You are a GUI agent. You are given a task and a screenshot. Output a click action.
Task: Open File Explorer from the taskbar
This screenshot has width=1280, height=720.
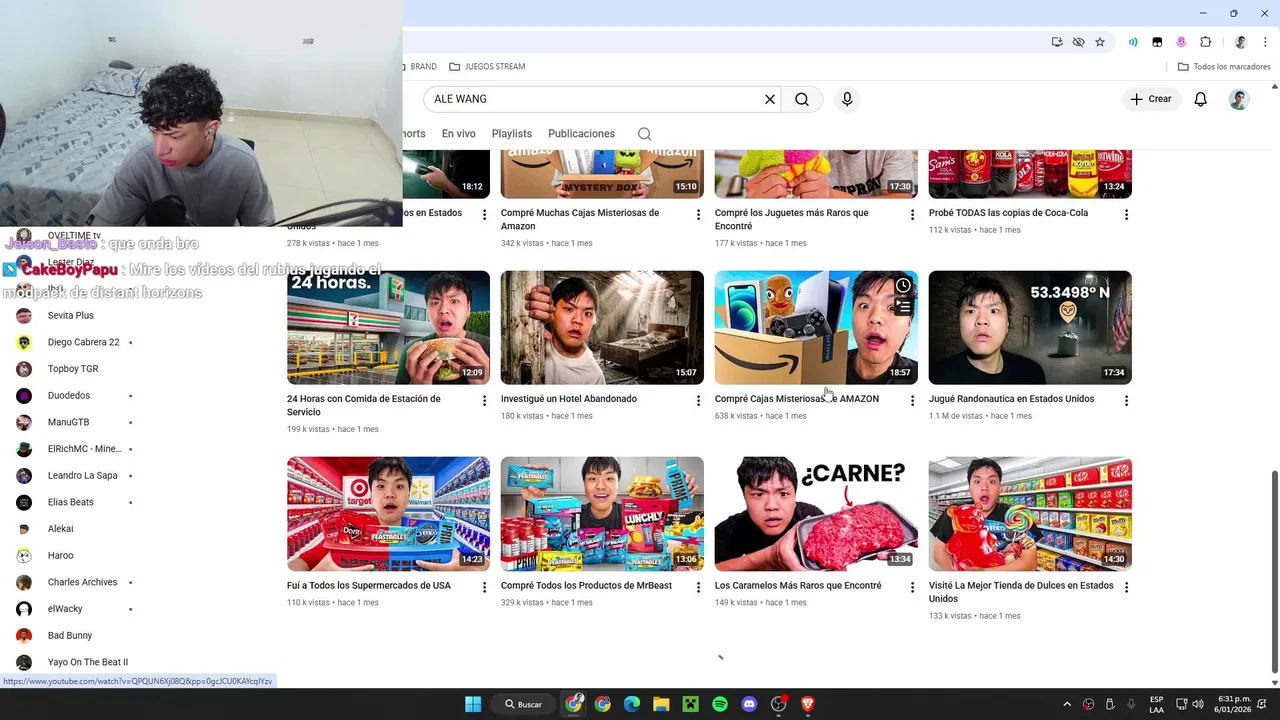[x=661, y=704]
